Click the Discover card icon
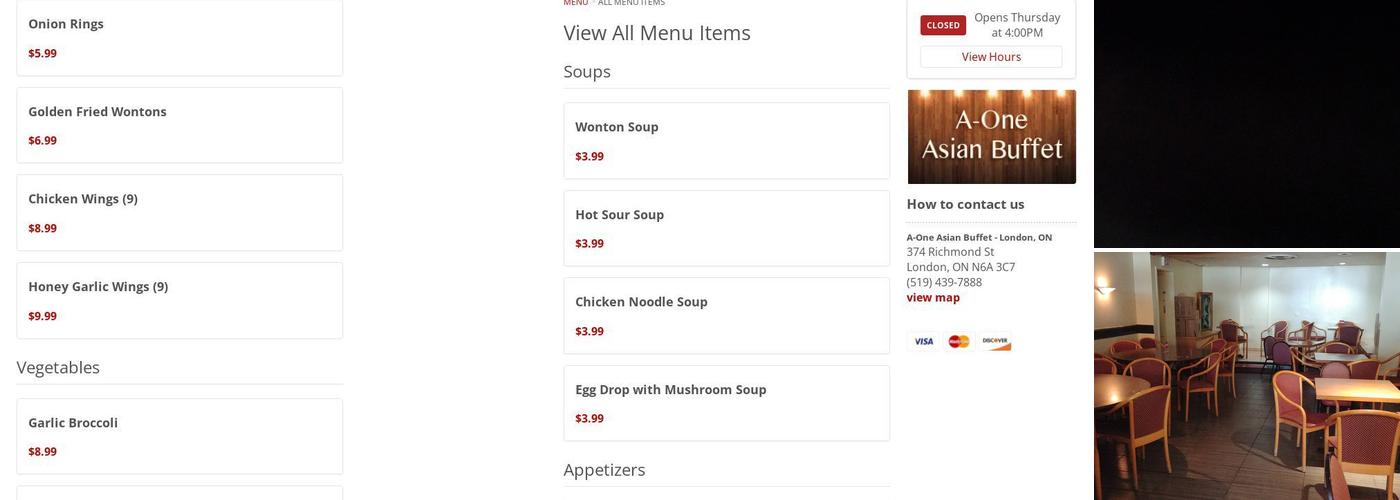This screenshot has width=1400, height=500. 995,341
